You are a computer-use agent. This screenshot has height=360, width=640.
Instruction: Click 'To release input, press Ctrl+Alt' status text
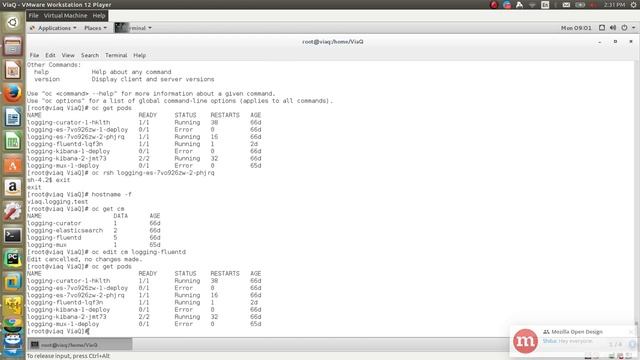coord(68,356)
